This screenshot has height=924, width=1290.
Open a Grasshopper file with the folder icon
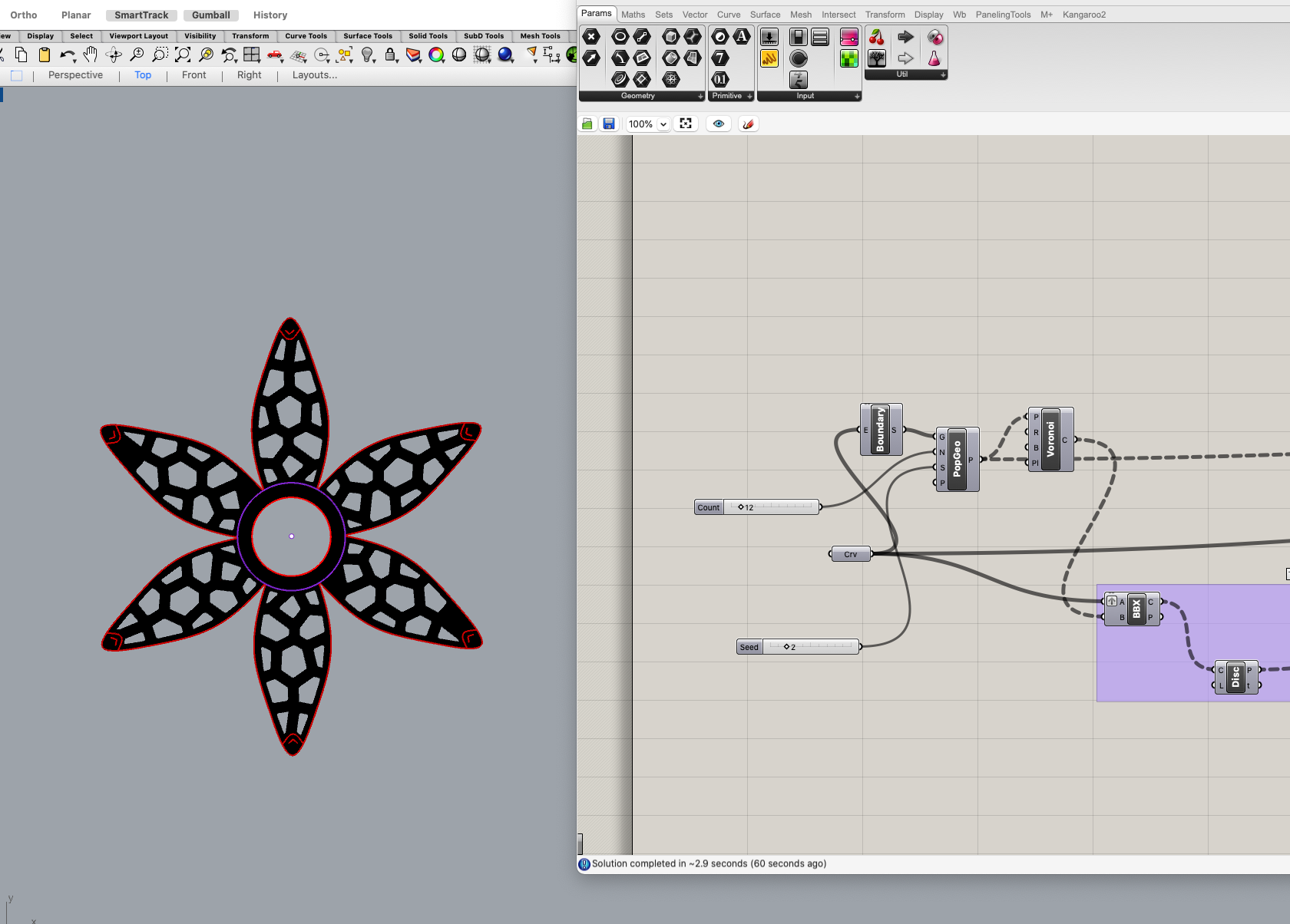(587, 124)
